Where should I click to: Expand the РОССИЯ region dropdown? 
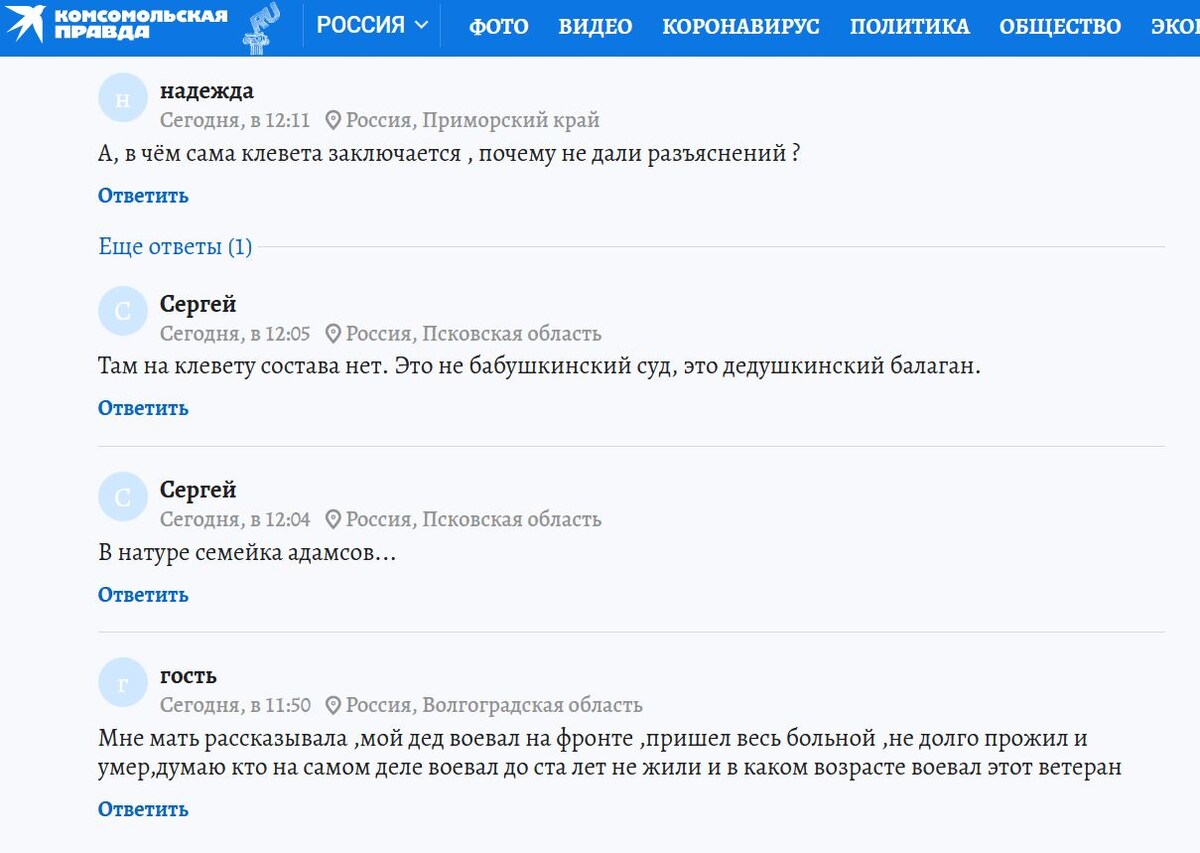(x=372, y=25)
